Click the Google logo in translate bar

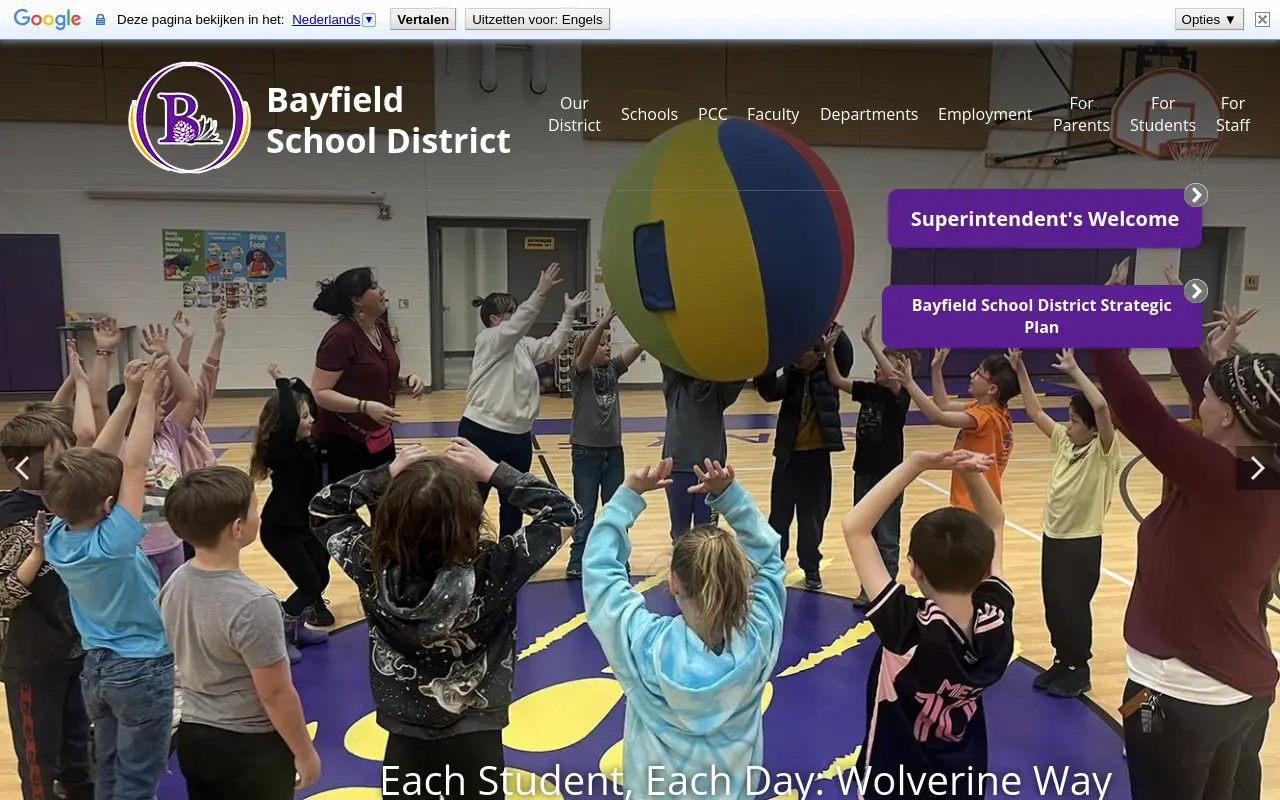tap(47, 19)
